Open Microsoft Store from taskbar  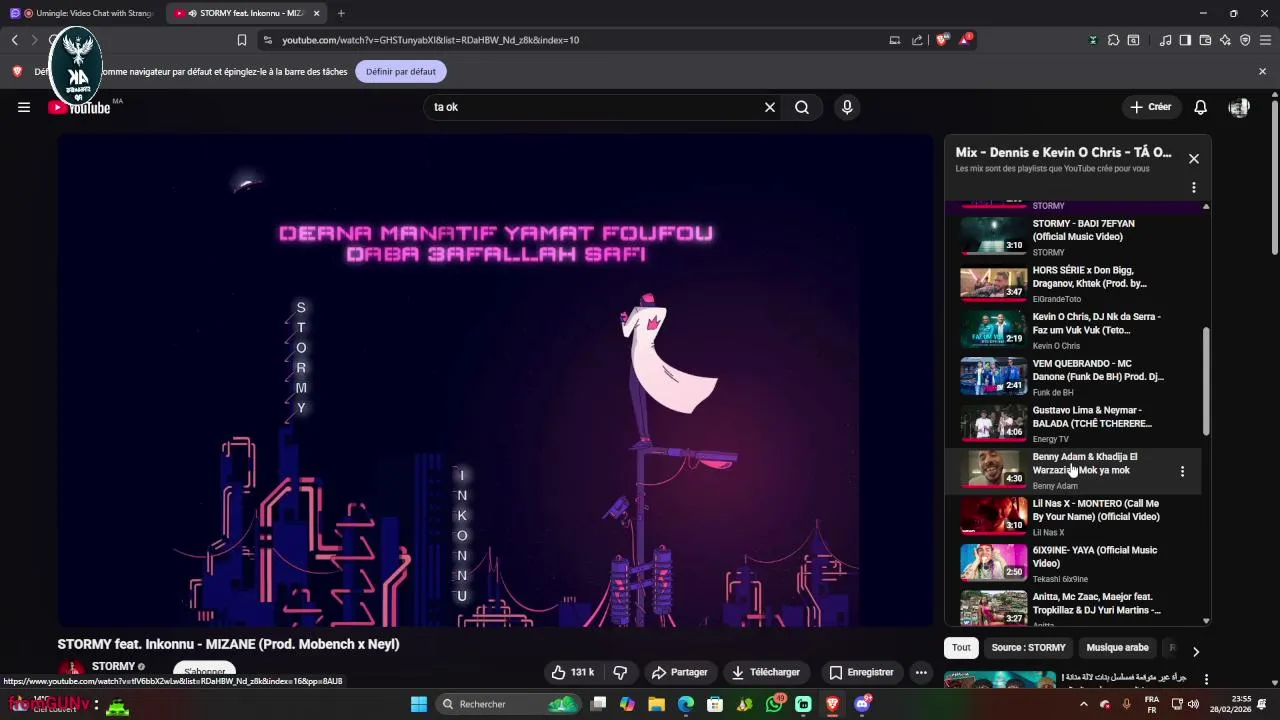pos(715,704)
